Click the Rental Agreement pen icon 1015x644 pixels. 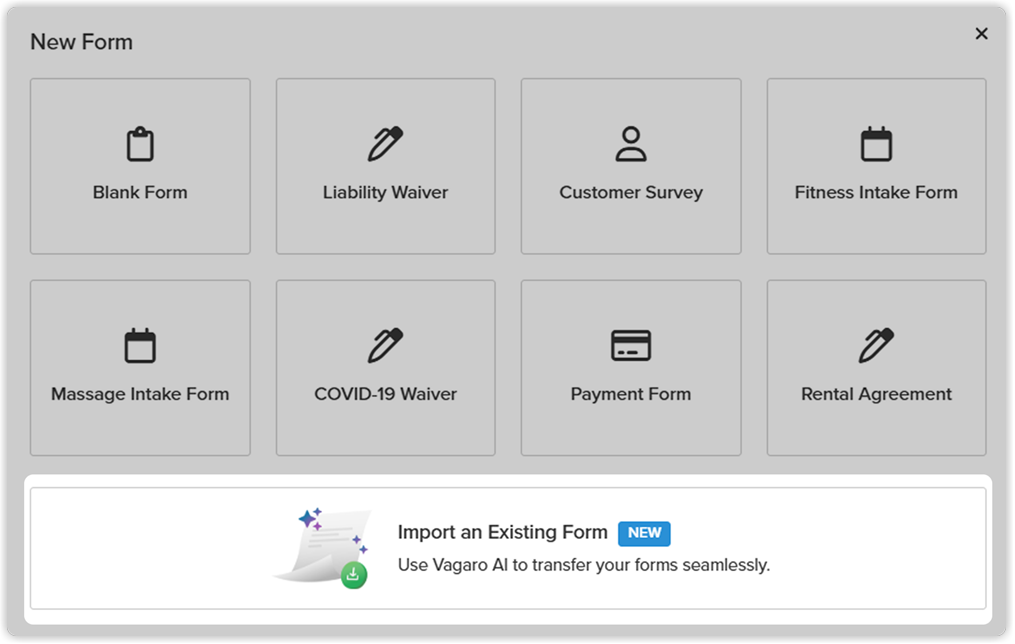pyautogui.click(x=876, y=346)
